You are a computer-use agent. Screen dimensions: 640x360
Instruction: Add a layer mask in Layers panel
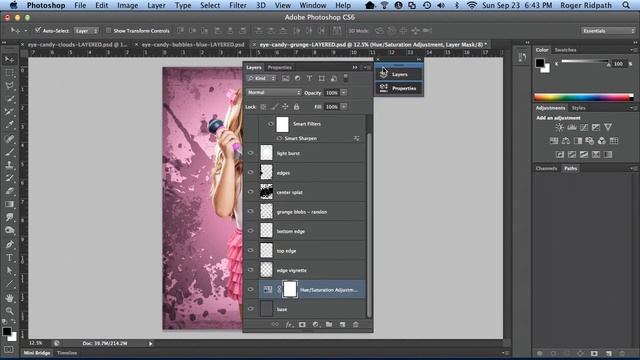click(x=302, y=324)
